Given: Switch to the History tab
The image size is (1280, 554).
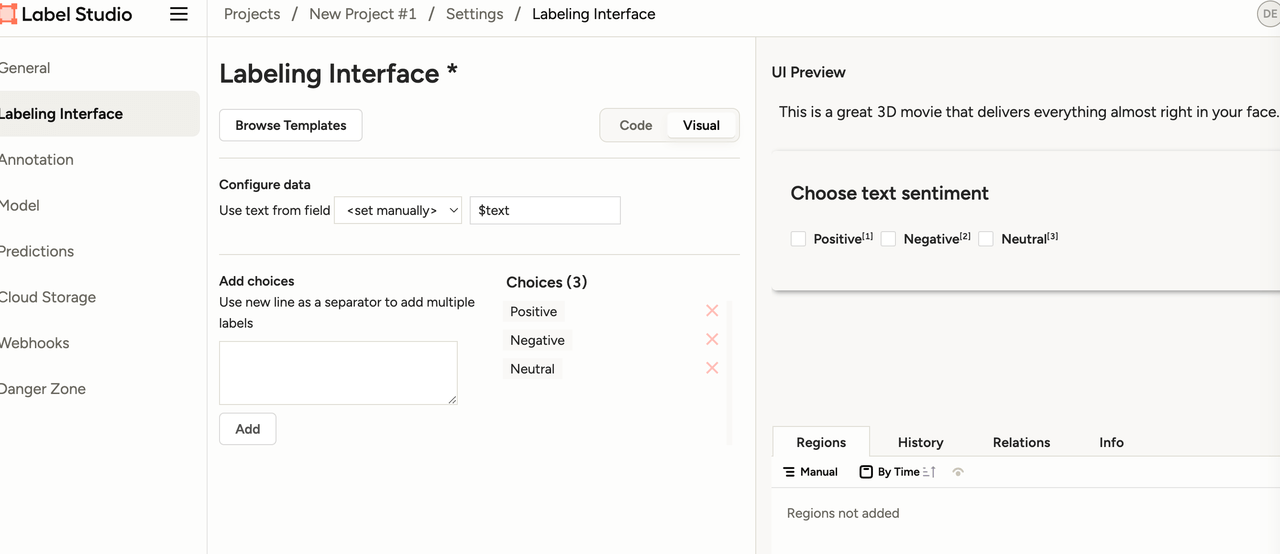Looking at the screenshot, I should pyautogui.click(x=920, y=442).
